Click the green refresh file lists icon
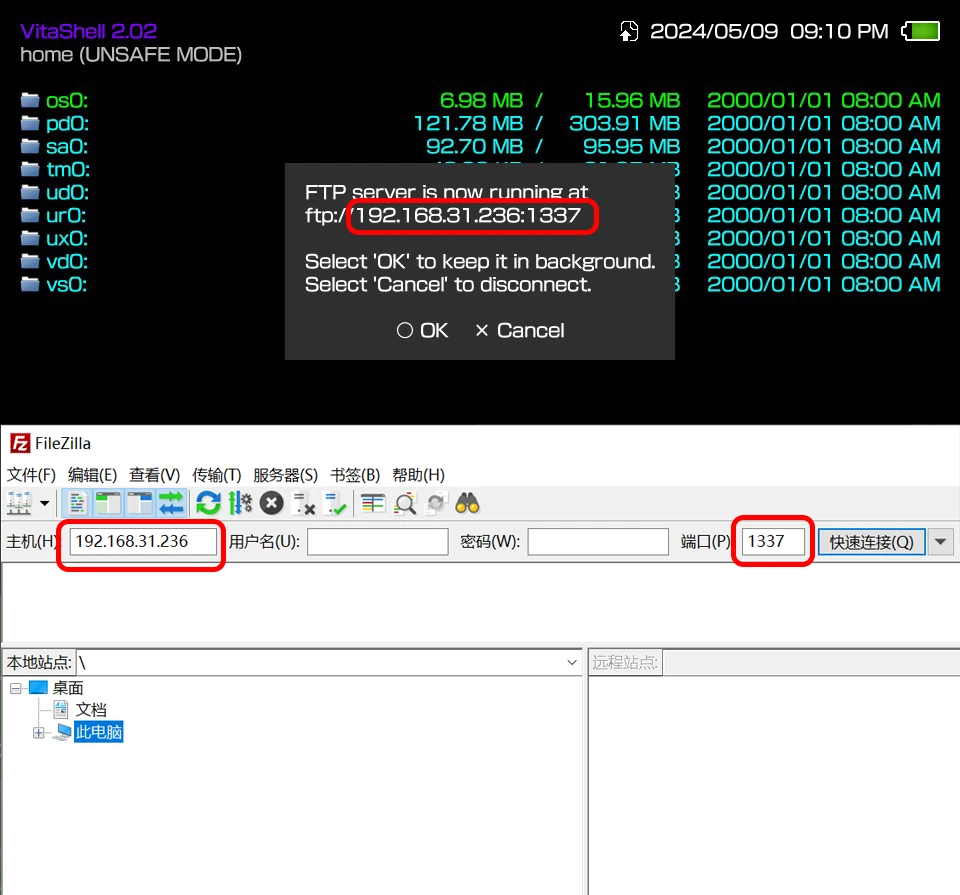960x895 pixels. 208,503
